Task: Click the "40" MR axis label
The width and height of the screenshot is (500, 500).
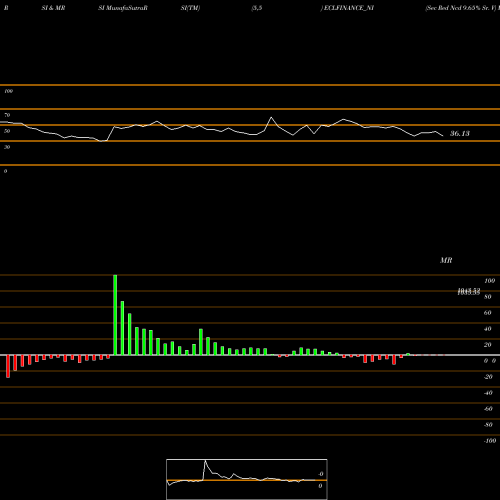Action: 488,329
